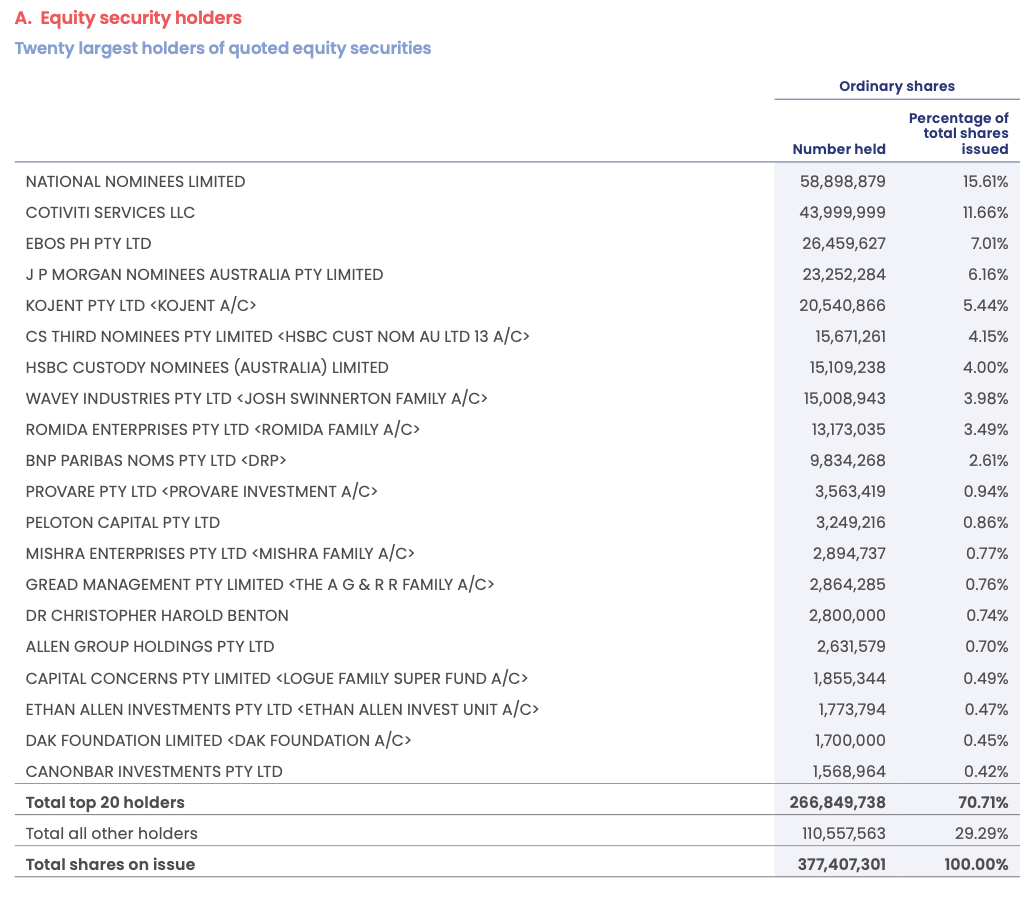Click the value 9,834,268
The image size is (1031, 897).
click(848, 460)
